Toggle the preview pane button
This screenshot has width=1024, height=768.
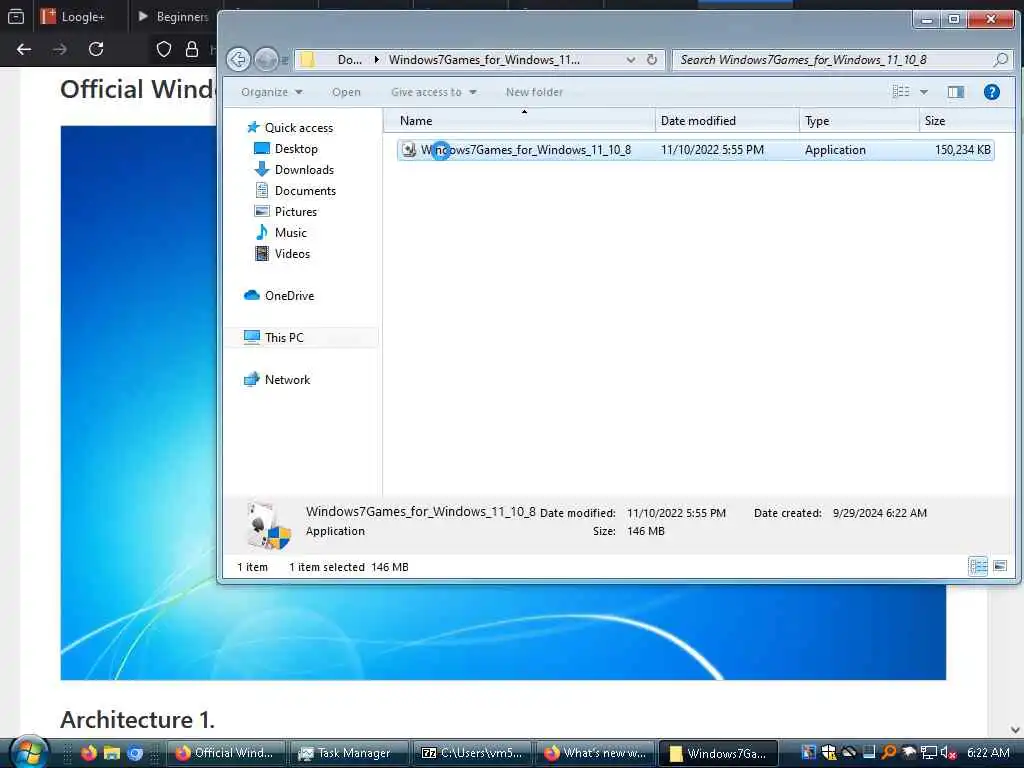[x=956, y=92]
